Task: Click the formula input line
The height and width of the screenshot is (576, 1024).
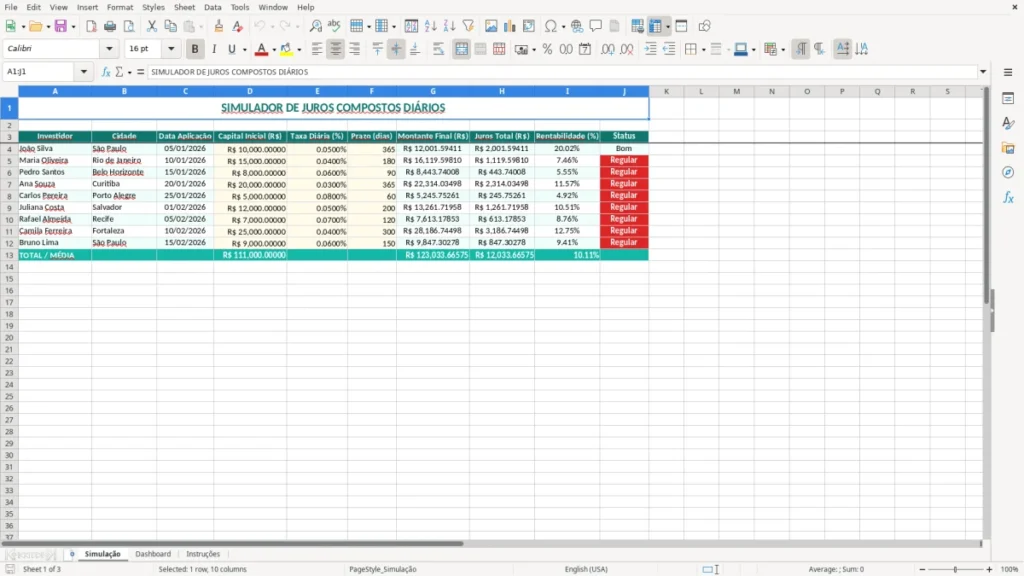Action: [x=563, y=72]
